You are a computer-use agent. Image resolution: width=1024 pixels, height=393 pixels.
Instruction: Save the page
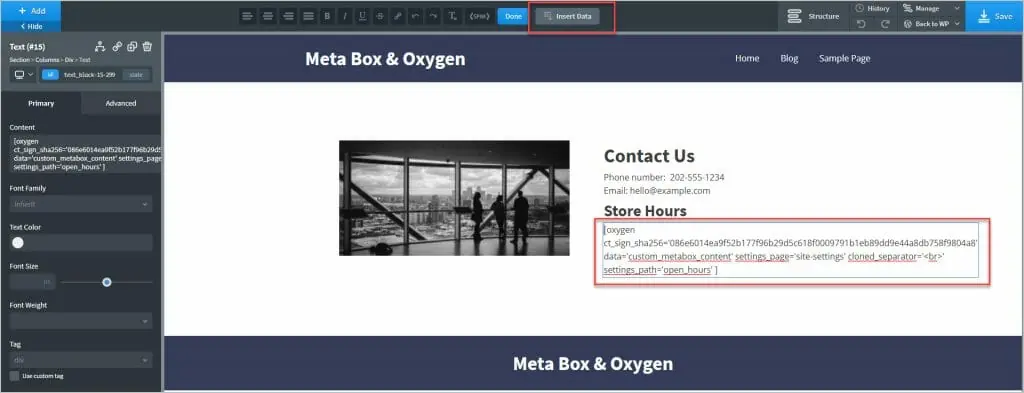[995, 16]
